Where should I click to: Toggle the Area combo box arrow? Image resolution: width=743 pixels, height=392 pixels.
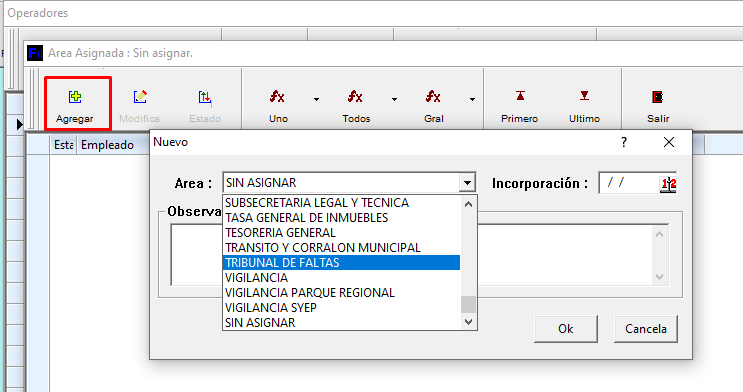pos(467,182)
